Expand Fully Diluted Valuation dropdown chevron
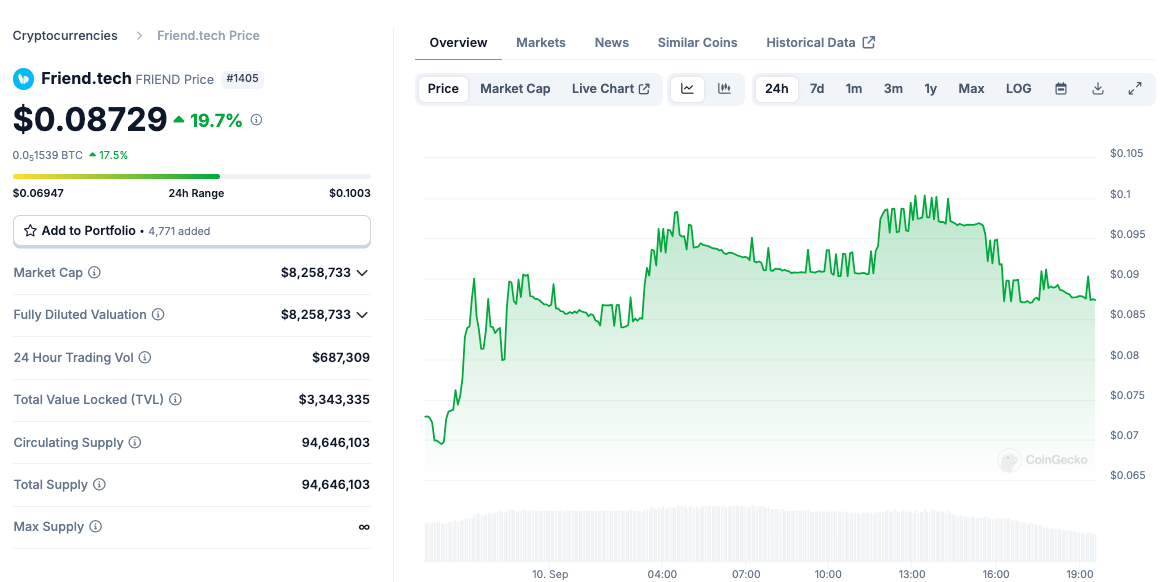Screen dimensions: 1163x582 click(362, 315)
